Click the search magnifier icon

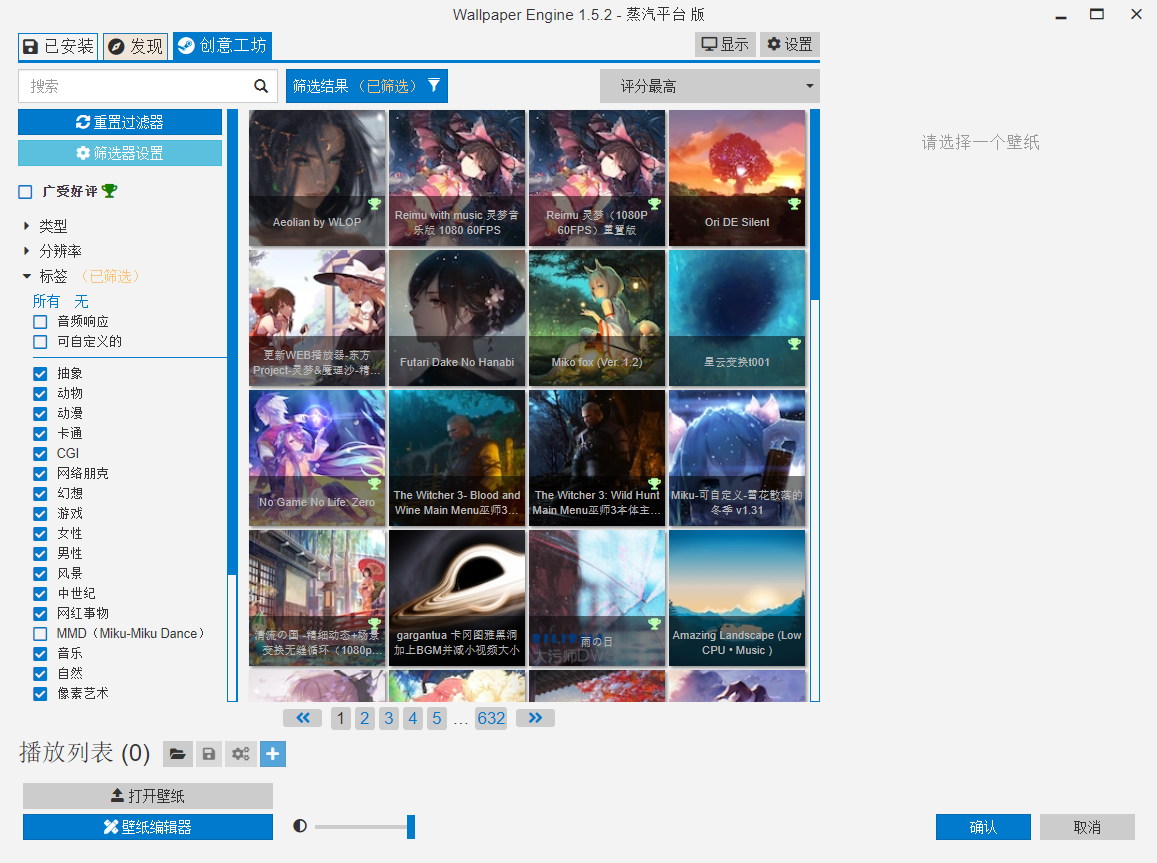click(x=261, y=86)
